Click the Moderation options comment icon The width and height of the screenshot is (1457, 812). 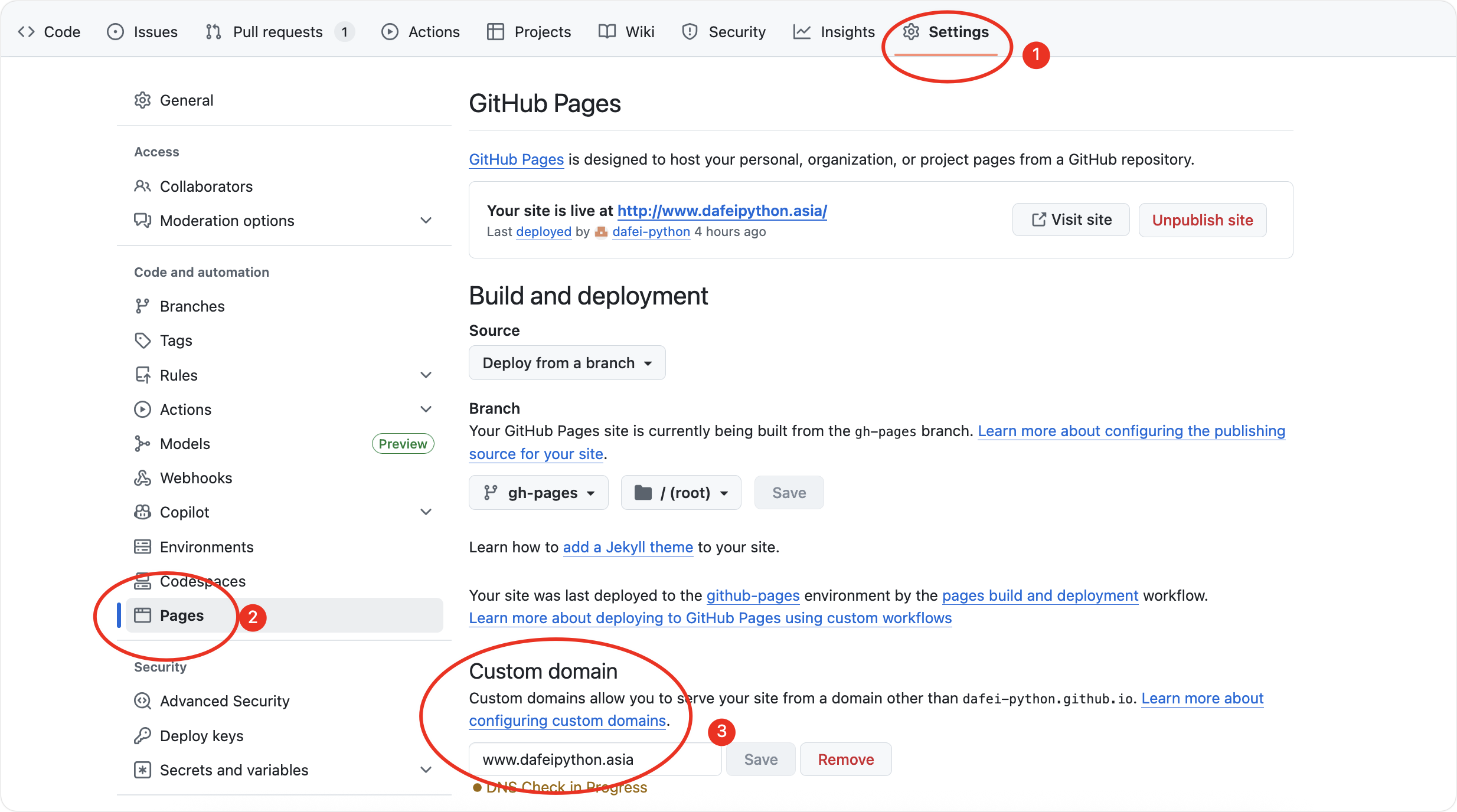coord(142,221)
